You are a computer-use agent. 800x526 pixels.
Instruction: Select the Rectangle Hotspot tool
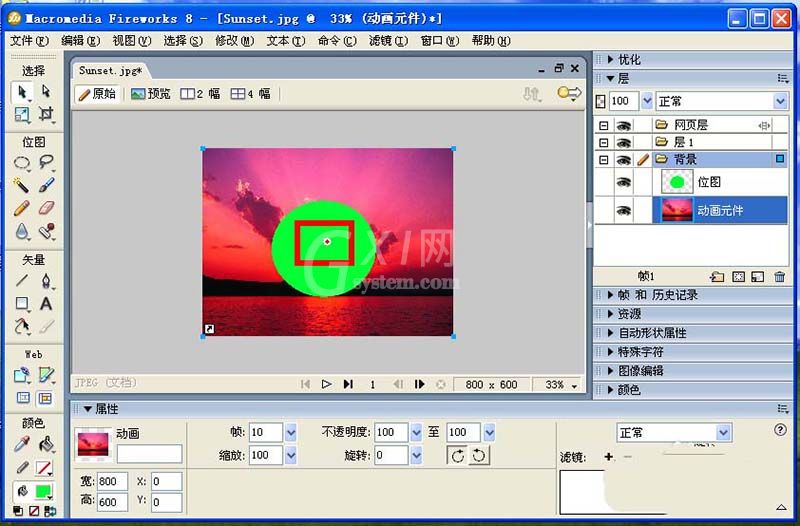(22, 375)
